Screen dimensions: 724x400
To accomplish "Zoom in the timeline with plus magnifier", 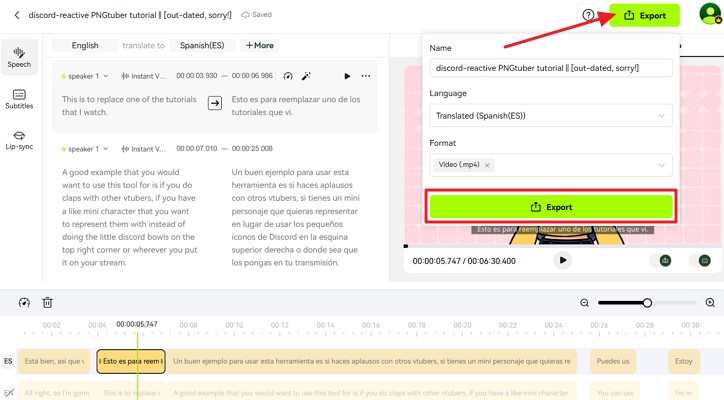I will (x=710, y=303).
